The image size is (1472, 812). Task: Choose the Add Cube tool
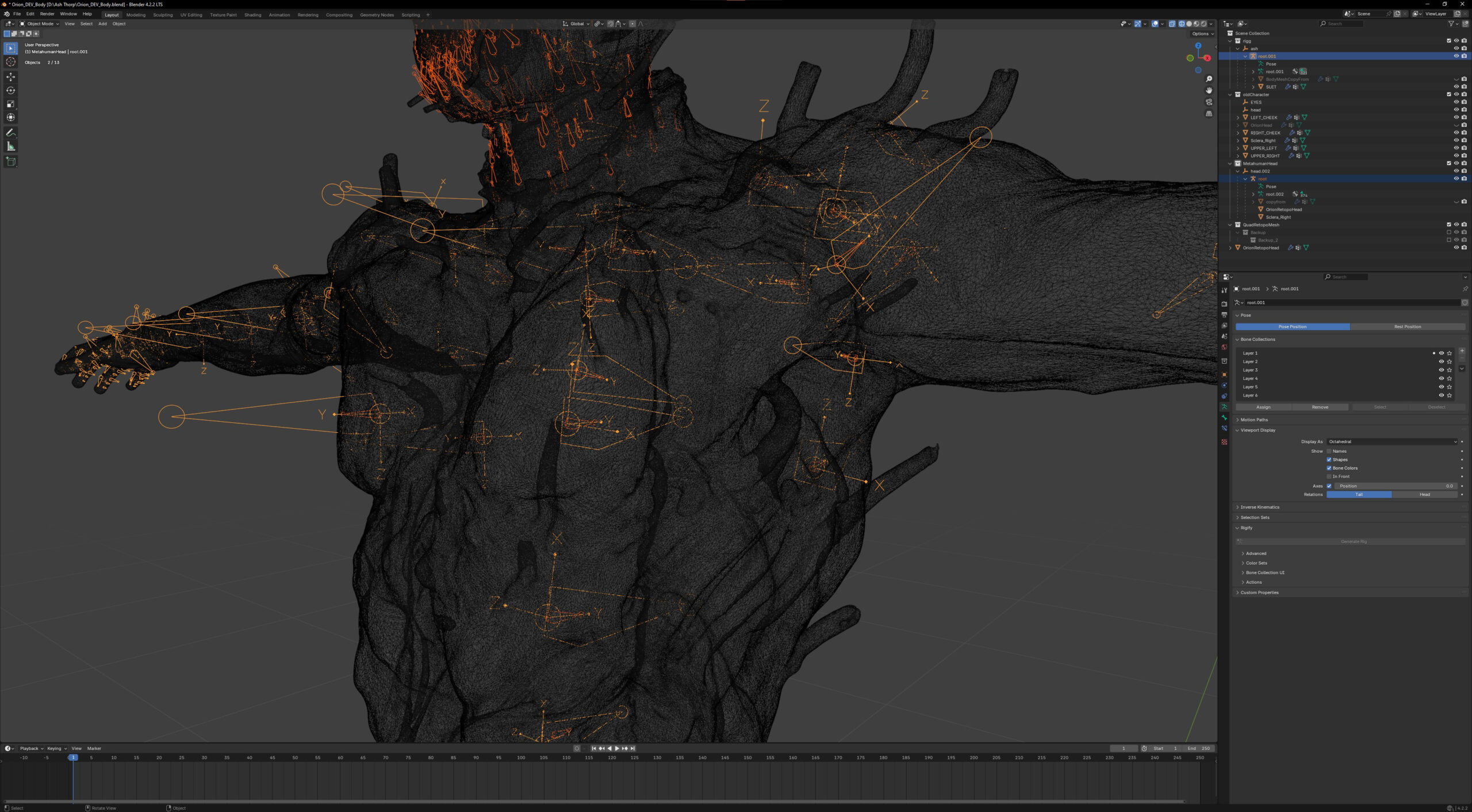click(x=10, y=161)
